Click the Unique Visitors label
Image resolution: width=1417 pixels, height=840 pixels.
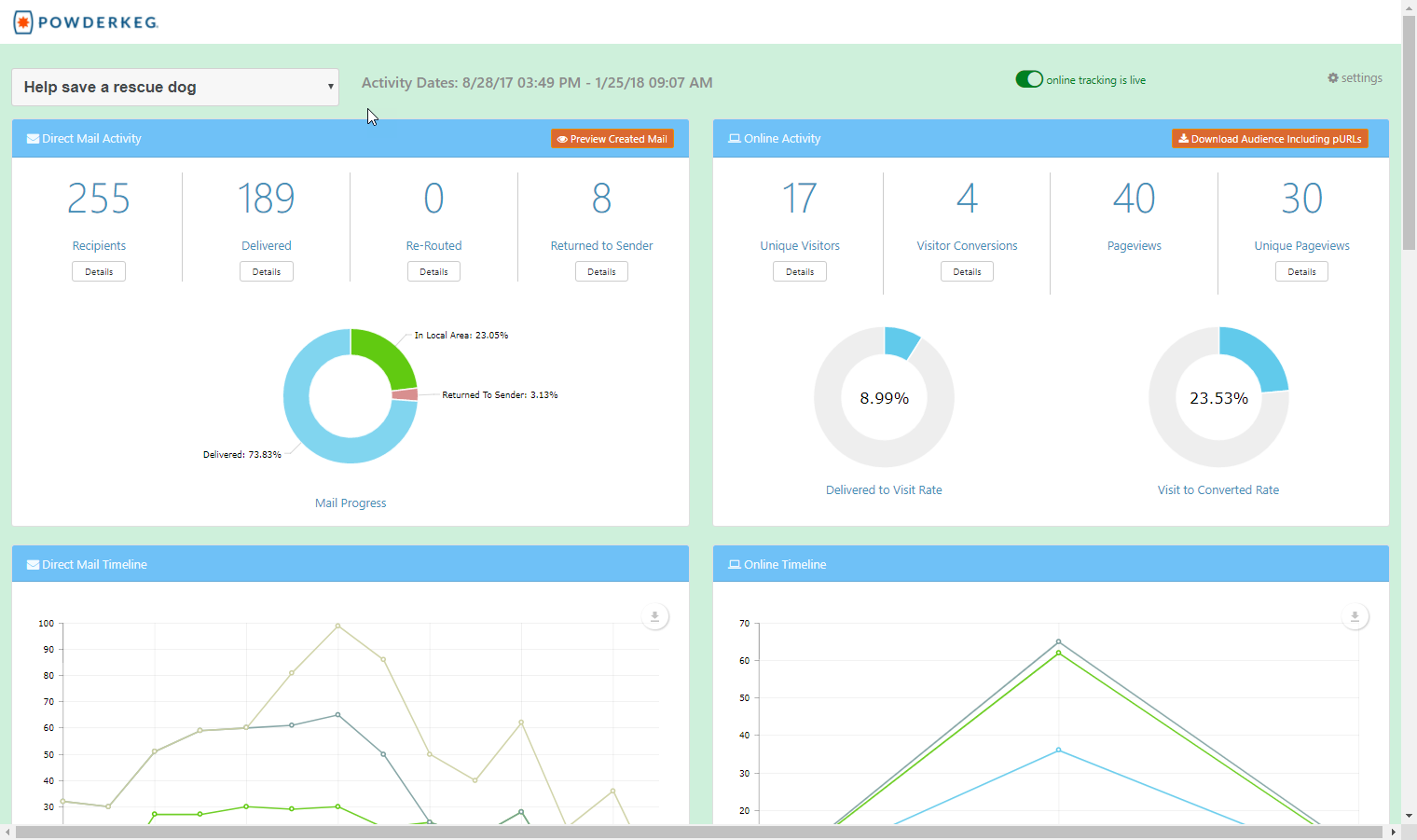tap(800, 245)
